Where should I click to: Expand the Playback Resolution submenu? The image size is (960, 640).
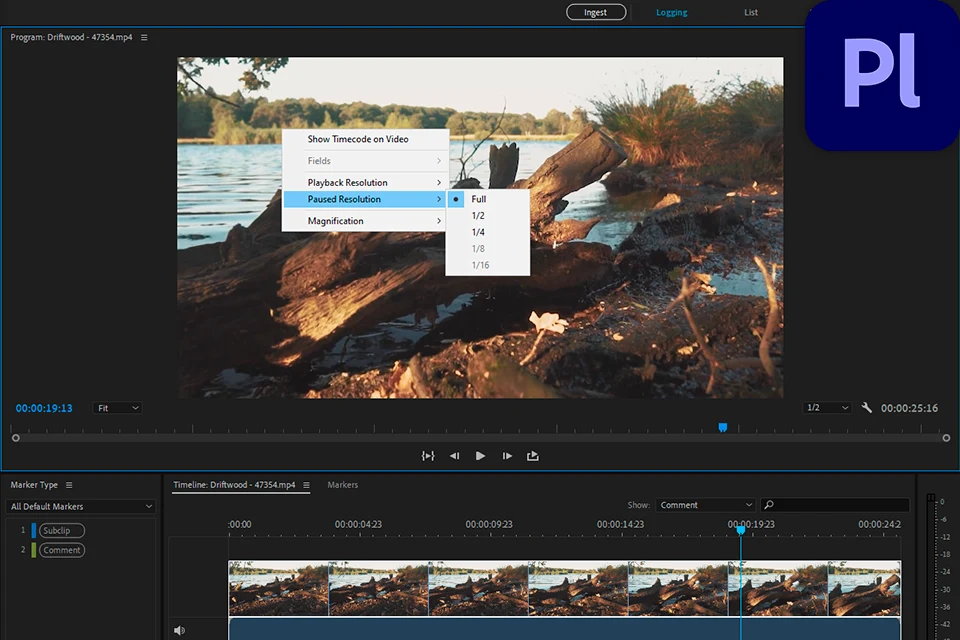[366, 183]
